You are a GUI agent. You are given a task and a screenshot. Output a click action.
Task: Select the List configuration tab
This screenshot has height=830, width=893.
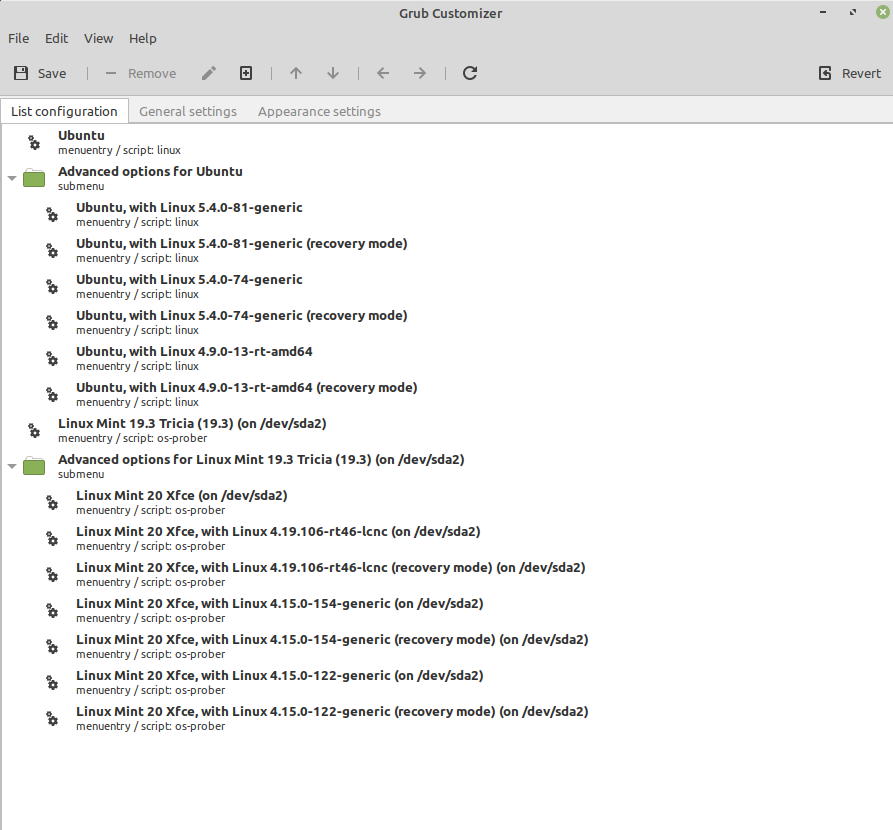(x=64, y=112)
